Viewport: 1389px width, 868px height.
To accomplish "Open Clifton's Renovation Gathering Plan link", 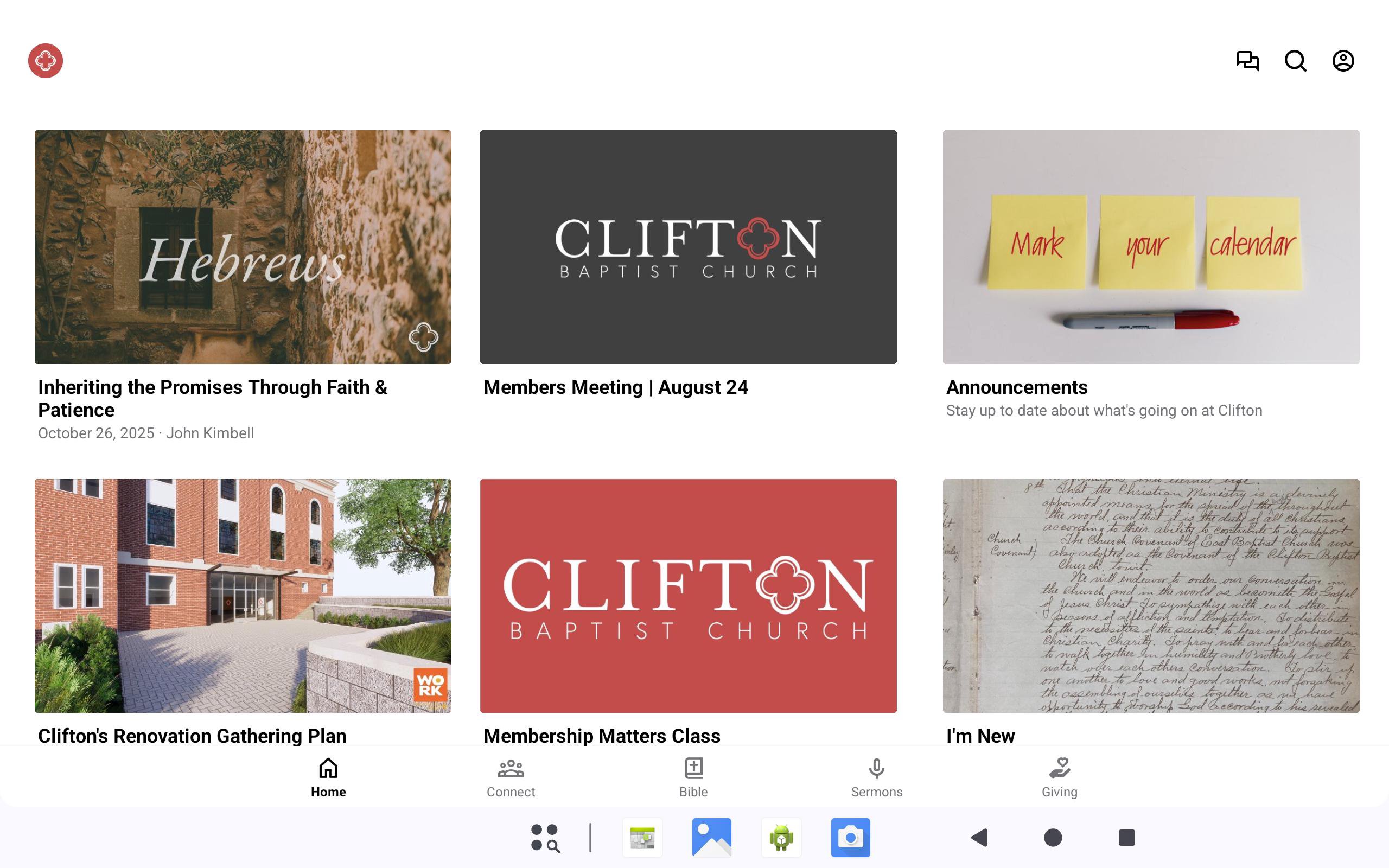I will 192,736.
